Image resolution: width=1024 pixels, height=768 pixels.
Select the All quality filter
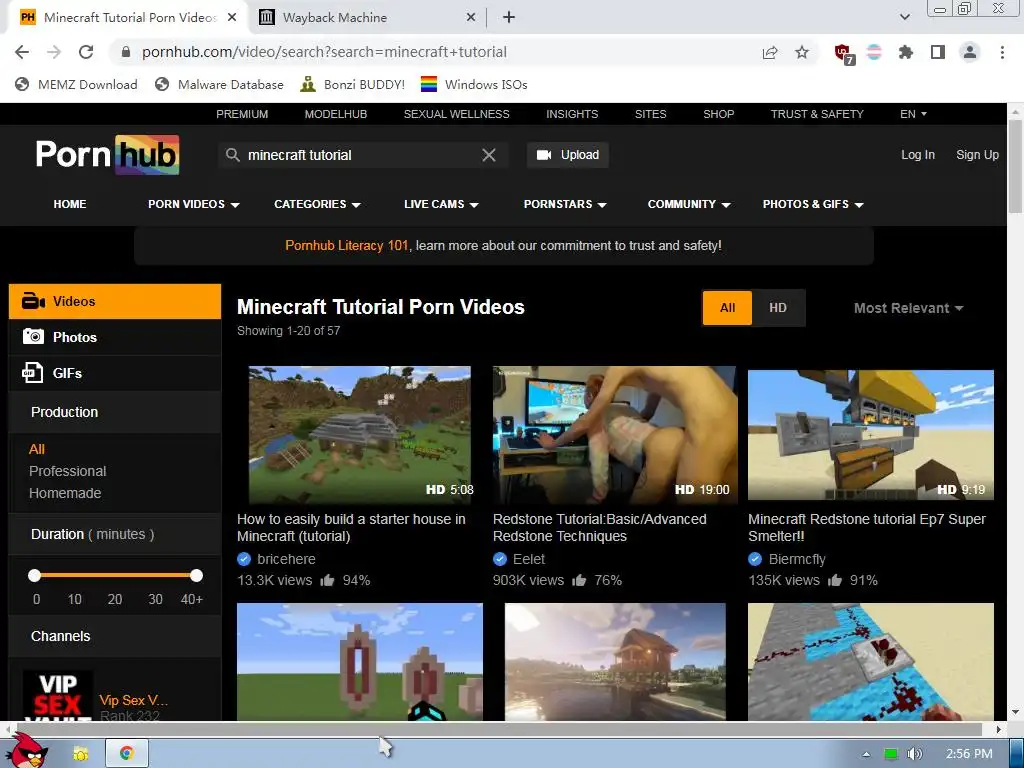point(728,308)
